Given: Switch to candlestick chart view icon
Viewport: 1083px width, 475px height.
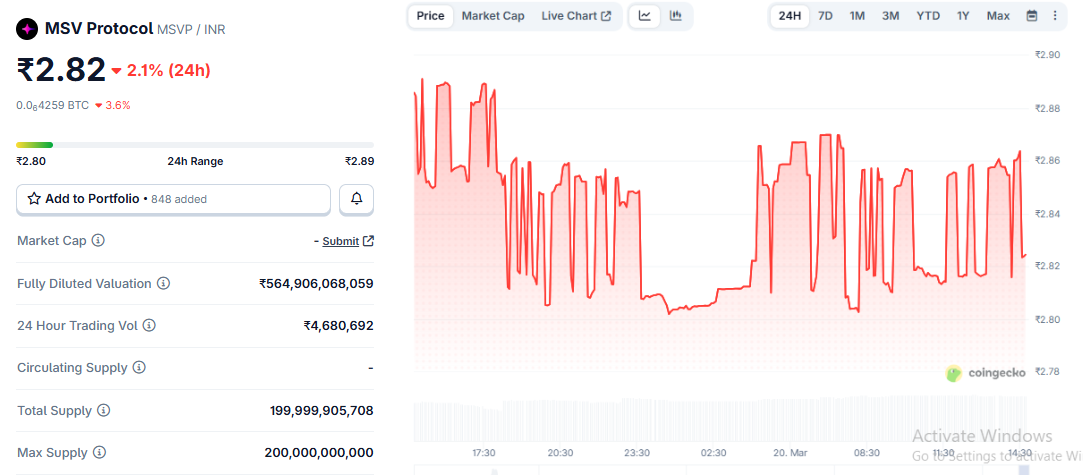Looking at the screenshot, I should click(x=675, y=16).
